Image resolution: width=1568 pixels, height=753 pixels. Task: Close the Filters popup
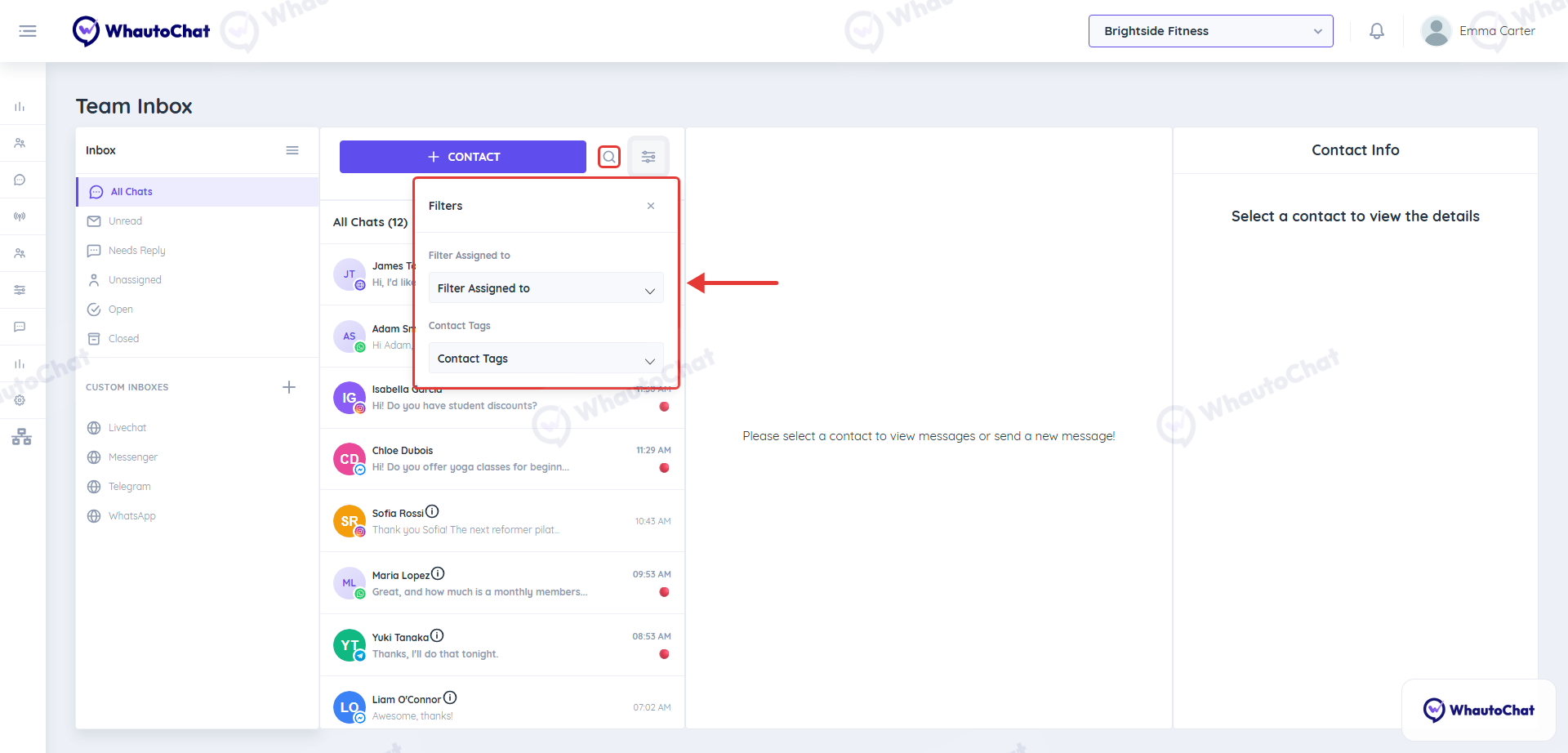651,206
